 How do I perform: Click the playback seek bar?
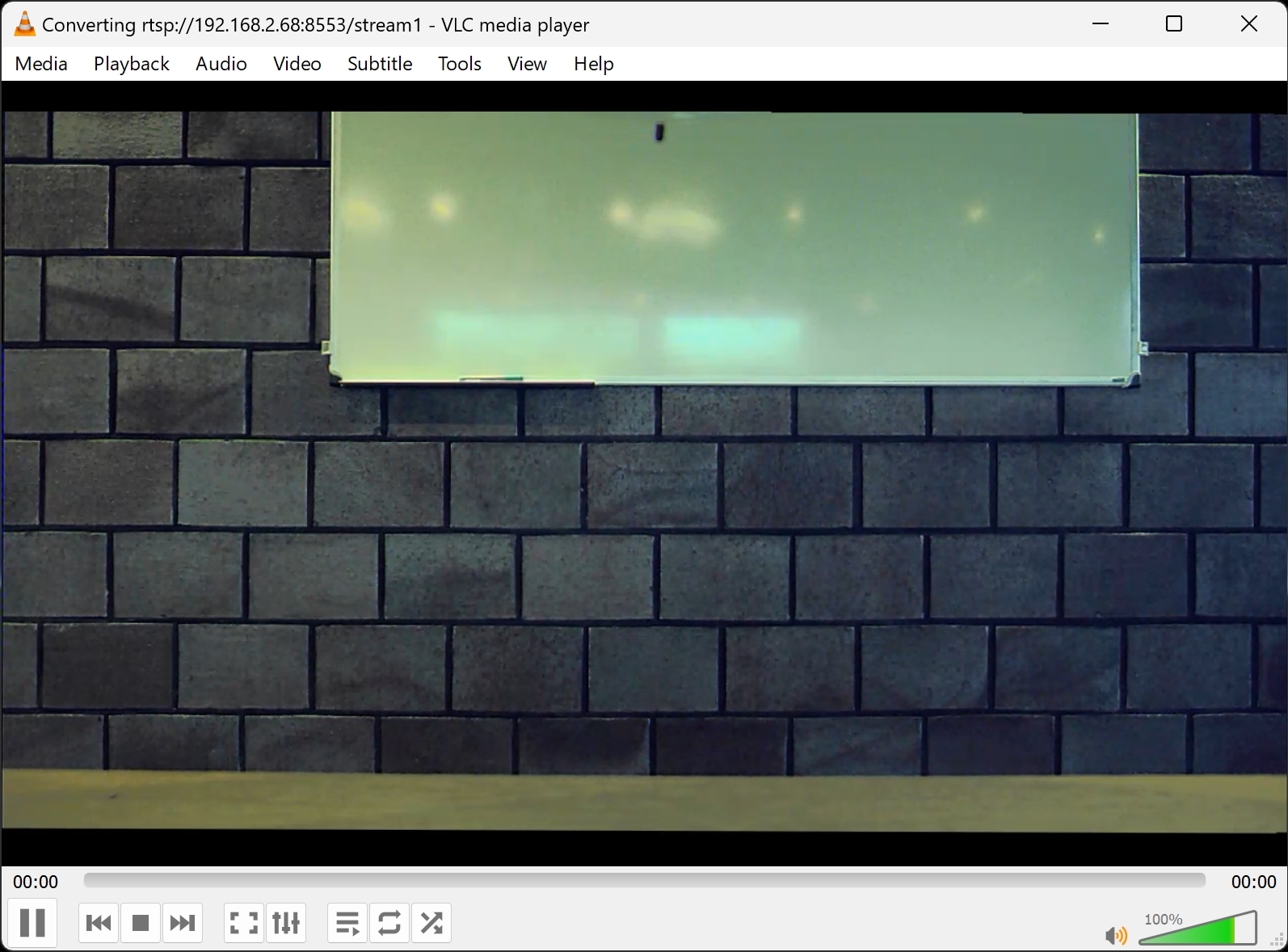(644, 881)
